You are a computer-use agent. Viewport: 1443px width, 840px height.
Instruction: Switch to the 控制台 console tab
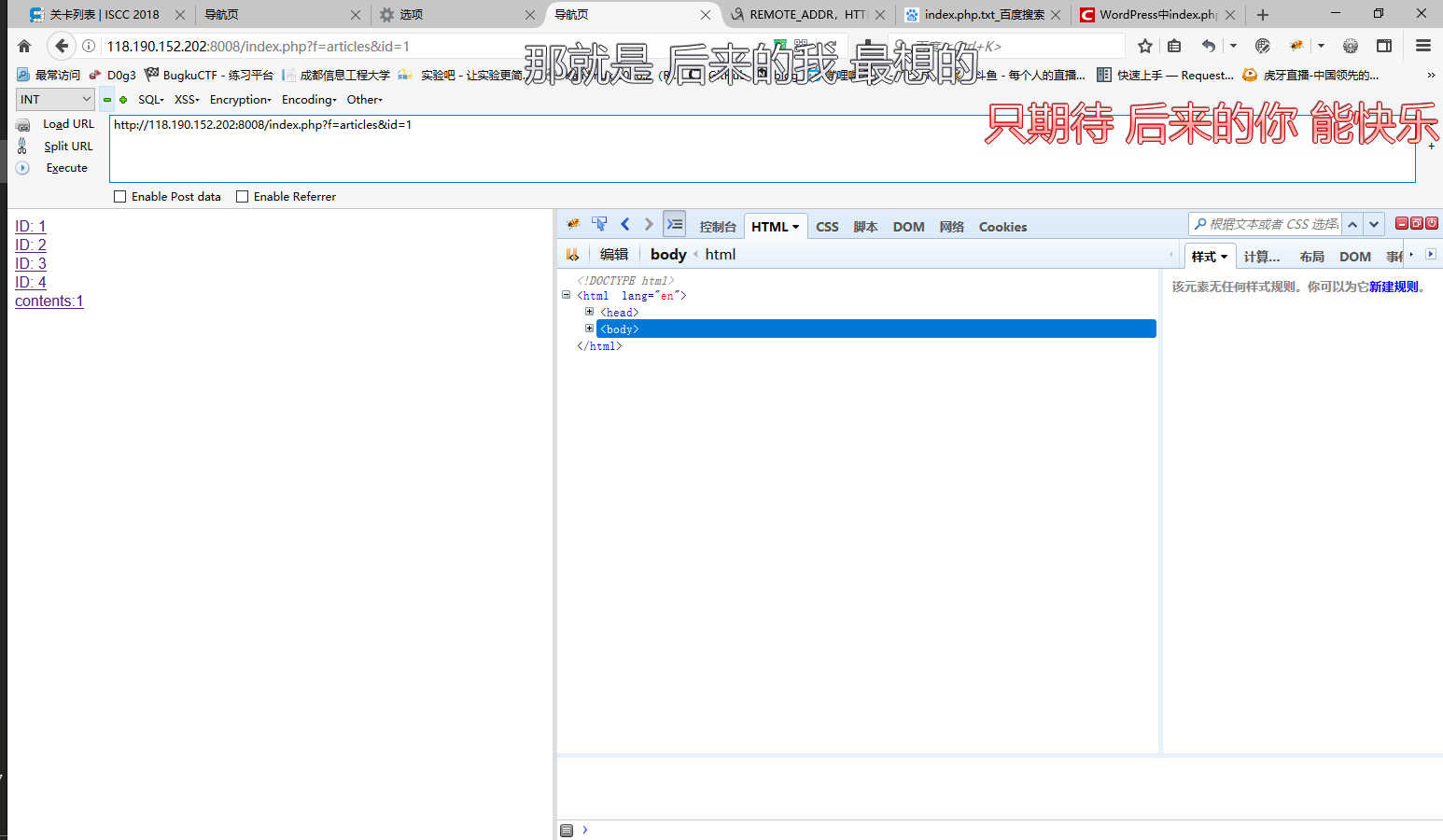[718, 227]
